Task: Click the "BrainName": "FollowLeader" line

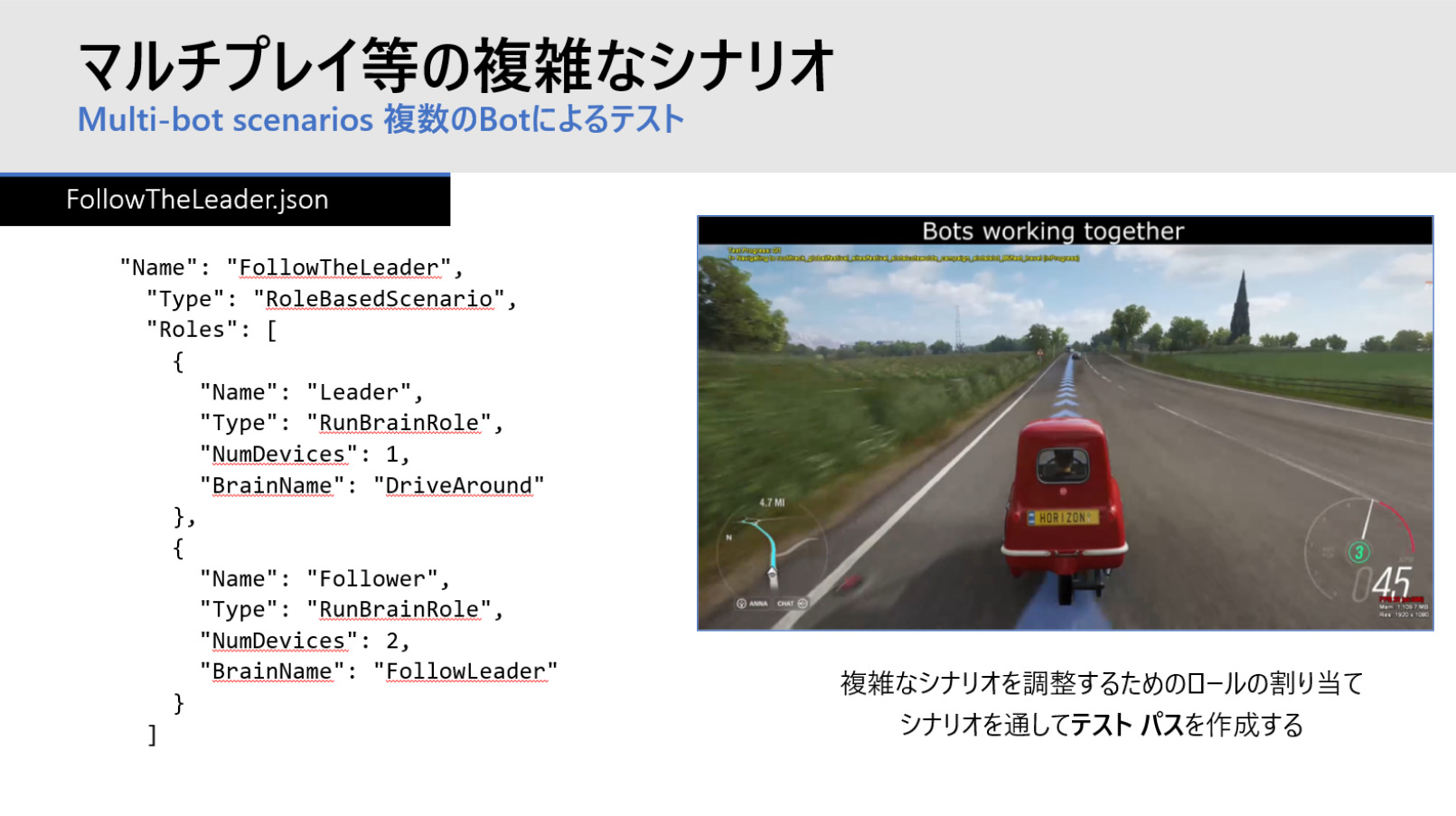Action: click(x=379, y=672)
